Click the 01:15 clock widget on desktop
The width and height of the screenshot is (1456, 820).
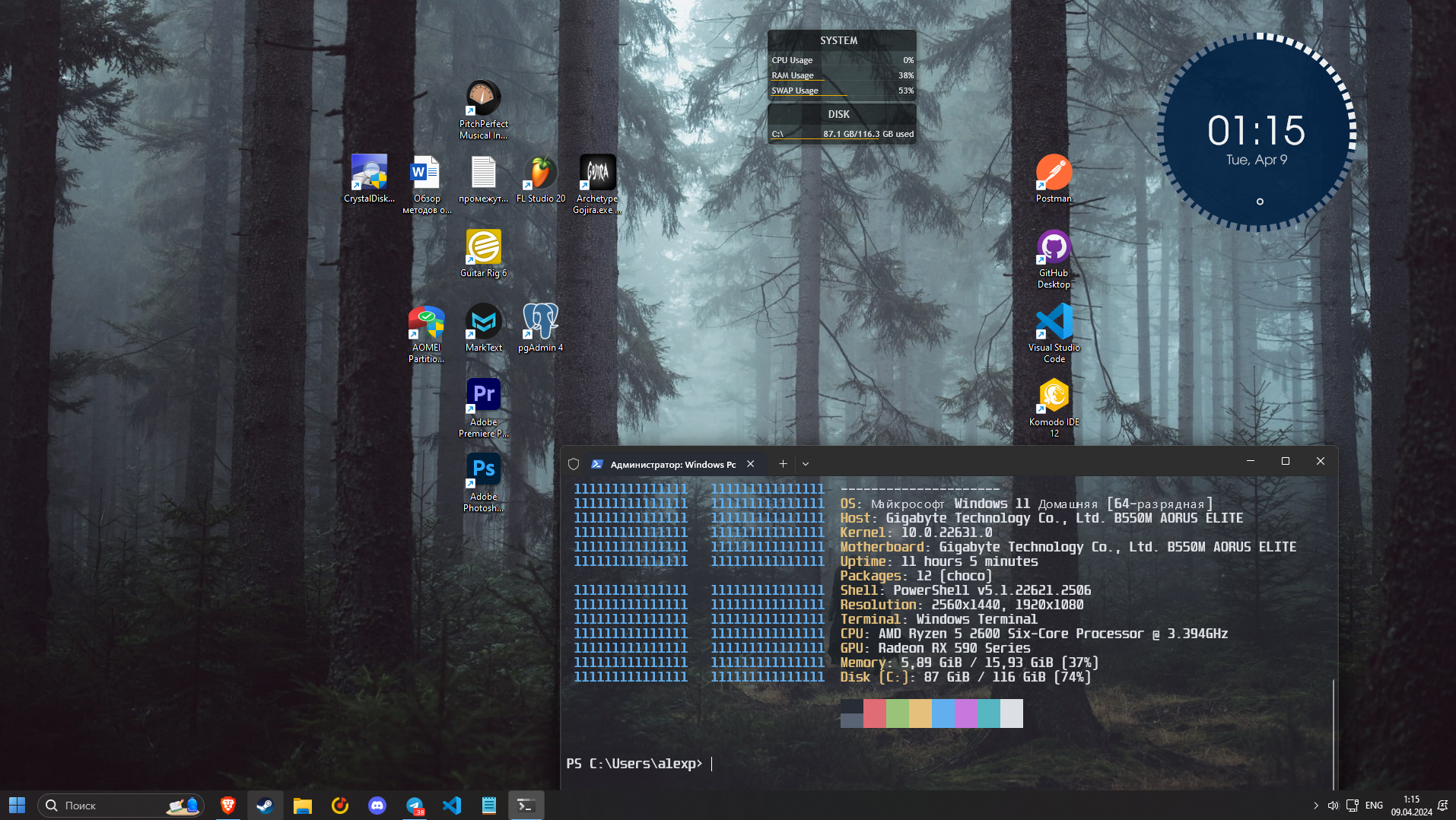coord(1257,132)
